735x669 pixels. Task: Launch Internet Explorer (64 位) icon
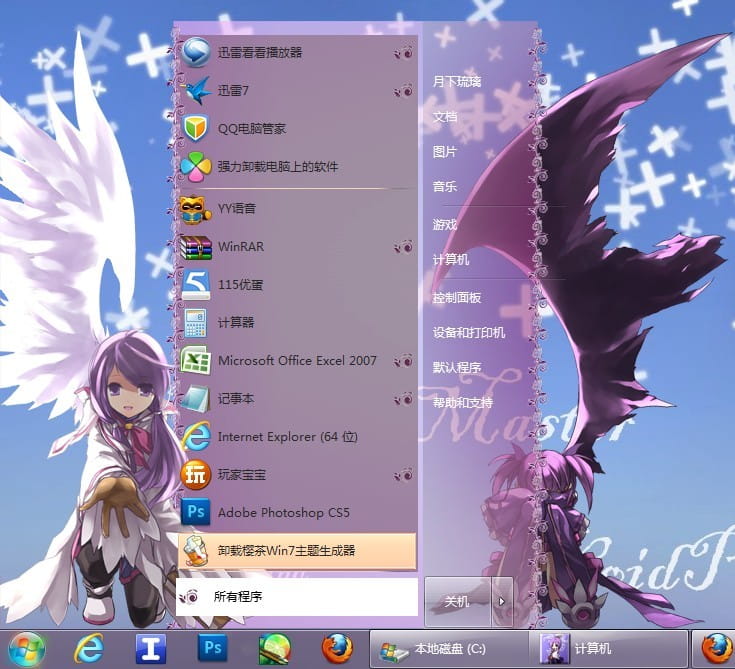click(195, 436)
